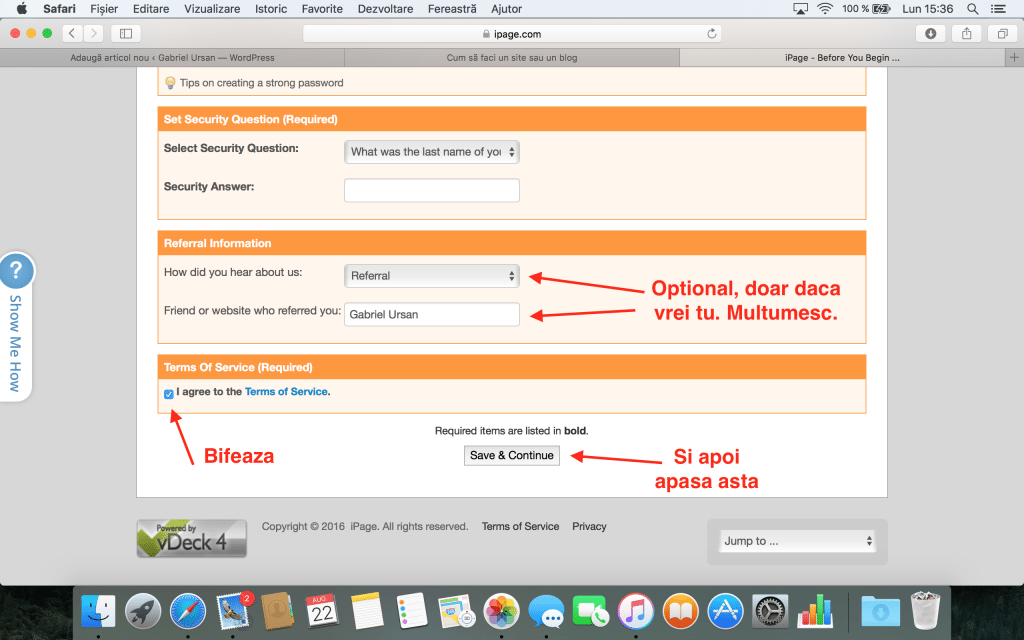
Task: Click the ipage.com address bar
Action: point(512,34)
